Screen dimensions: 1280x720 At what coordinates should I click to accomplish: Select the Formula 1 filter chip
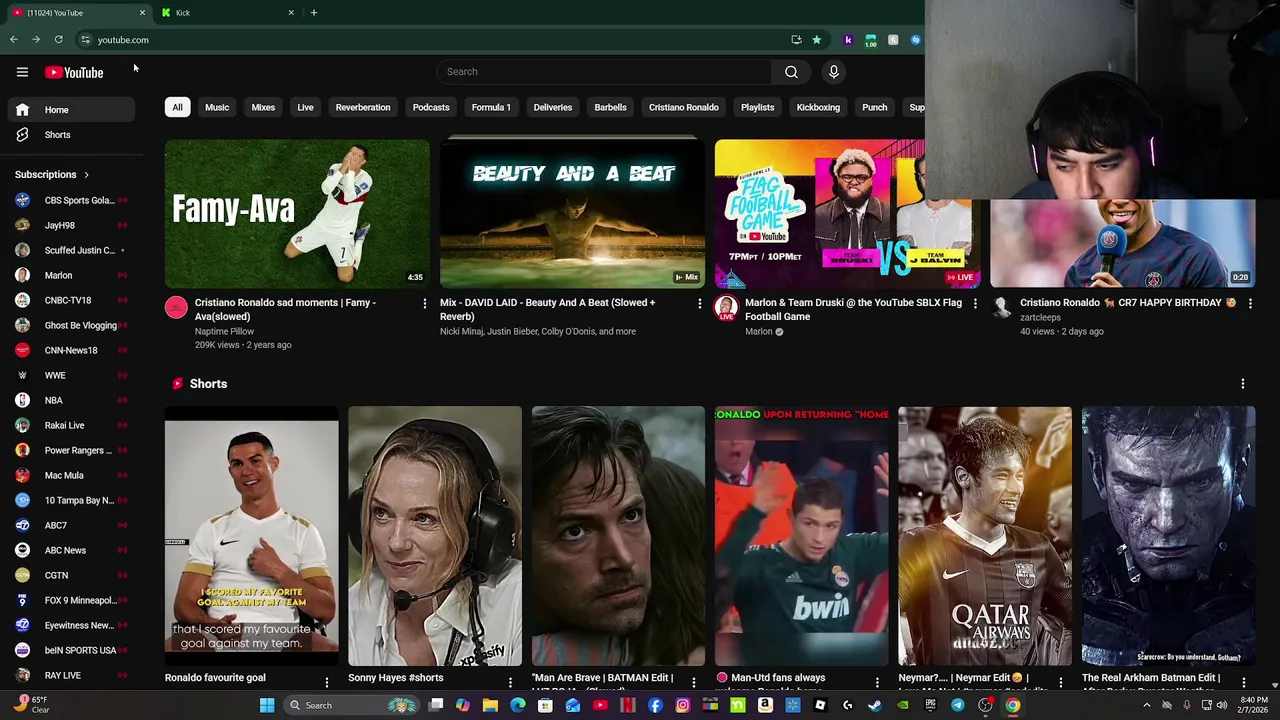491,107
